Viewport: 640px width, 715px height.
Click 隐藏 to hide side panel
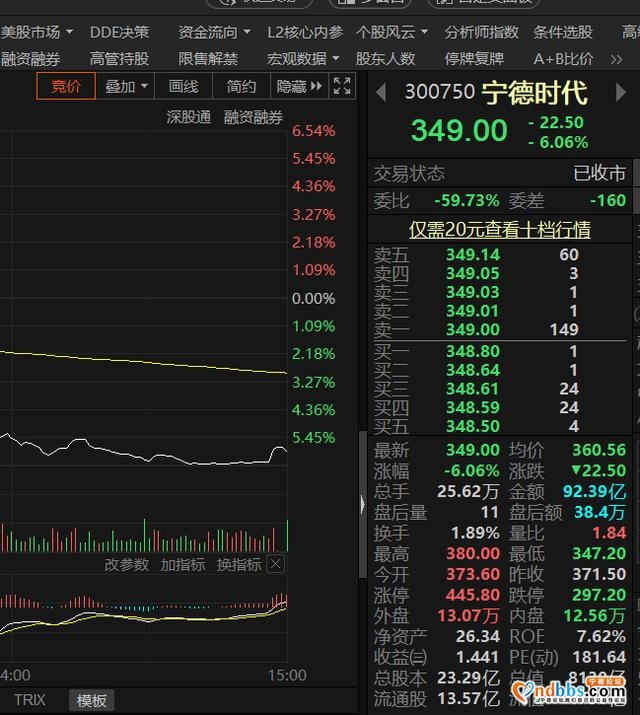click(299, 86)
